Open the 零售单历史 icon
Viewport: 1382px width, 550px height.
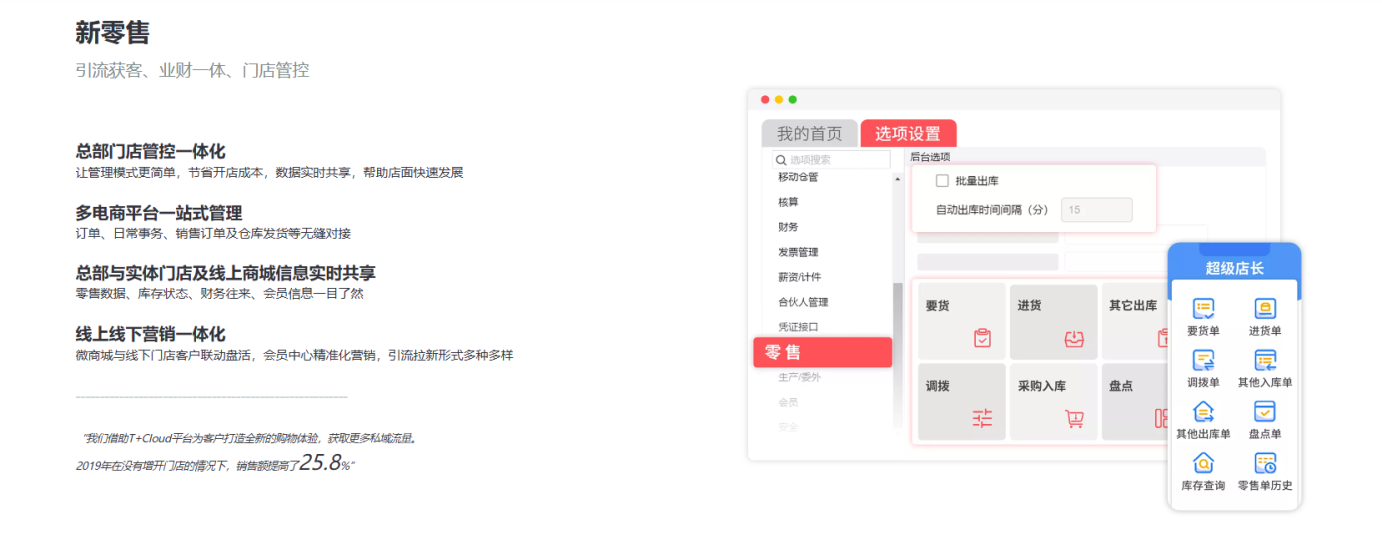[1265, 463]
